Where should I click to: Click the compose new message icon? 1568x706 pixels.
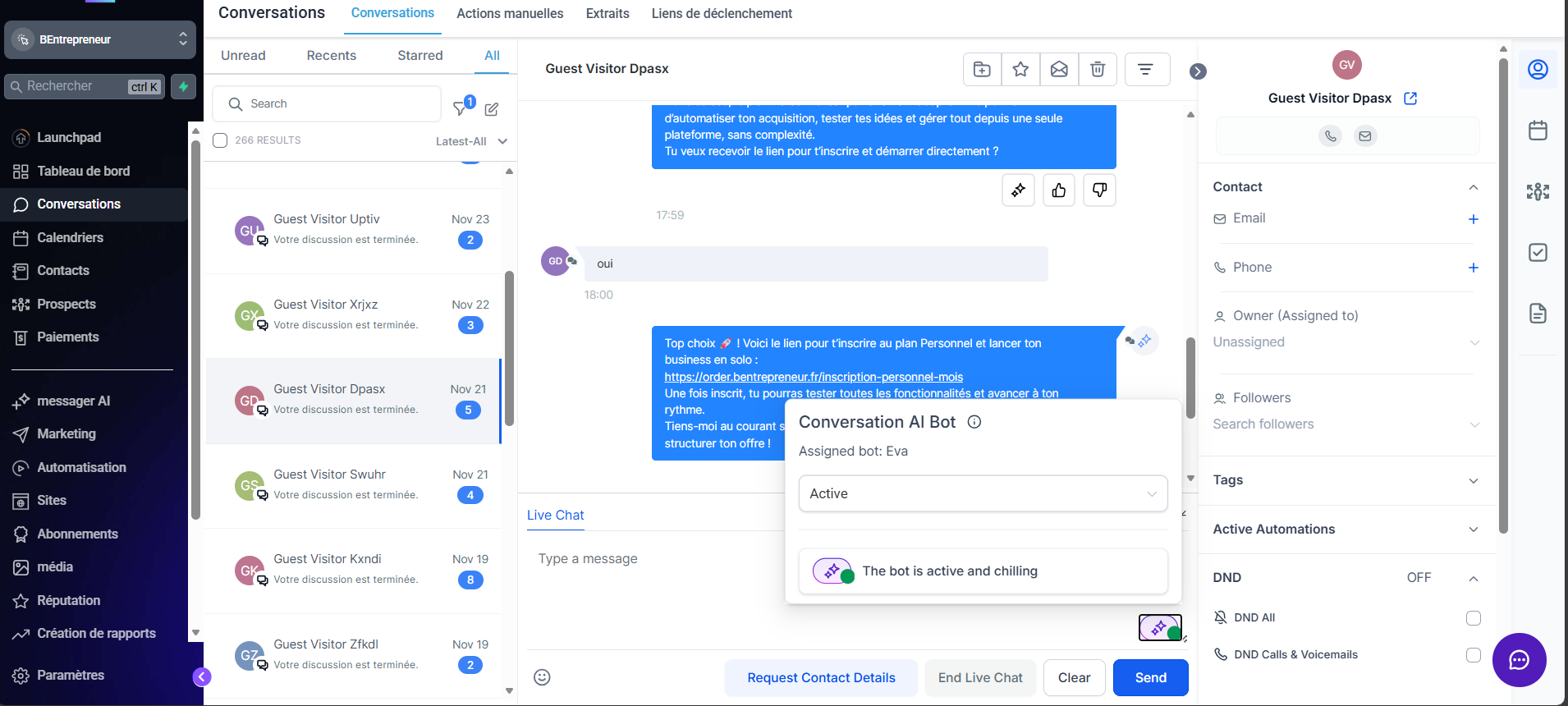[x=492, y=109]
